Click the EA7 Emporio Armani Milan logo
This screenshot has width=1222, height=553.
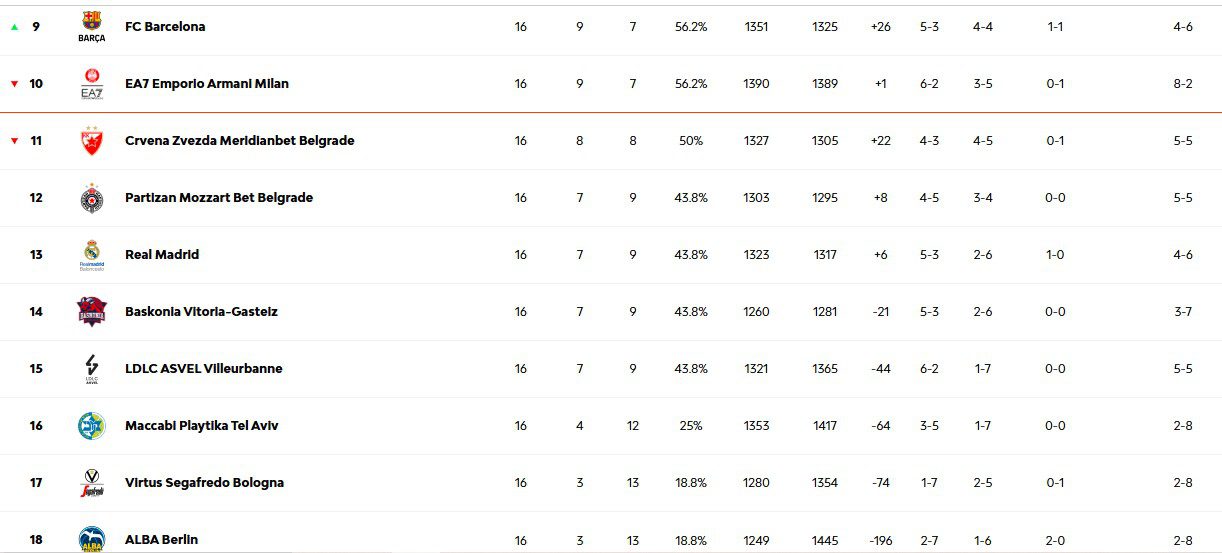point(91,84)
